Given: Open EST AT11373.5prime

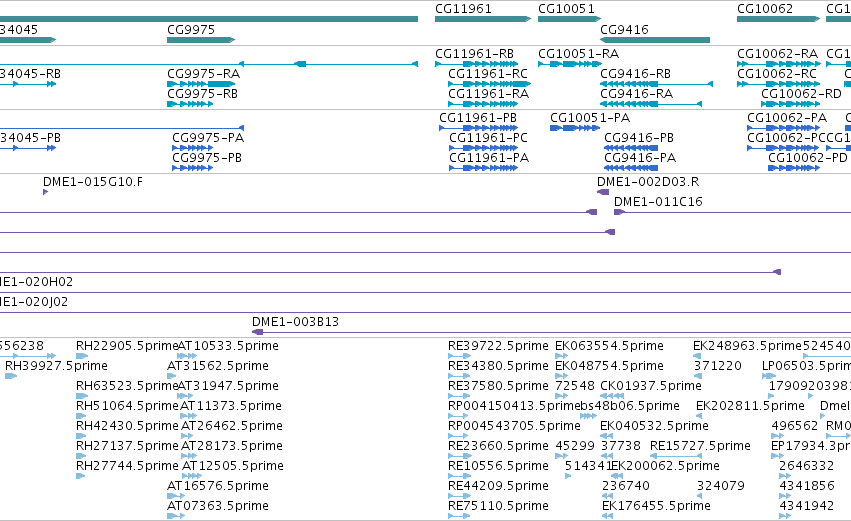Looking at the screenshot, I should (189, 416).
